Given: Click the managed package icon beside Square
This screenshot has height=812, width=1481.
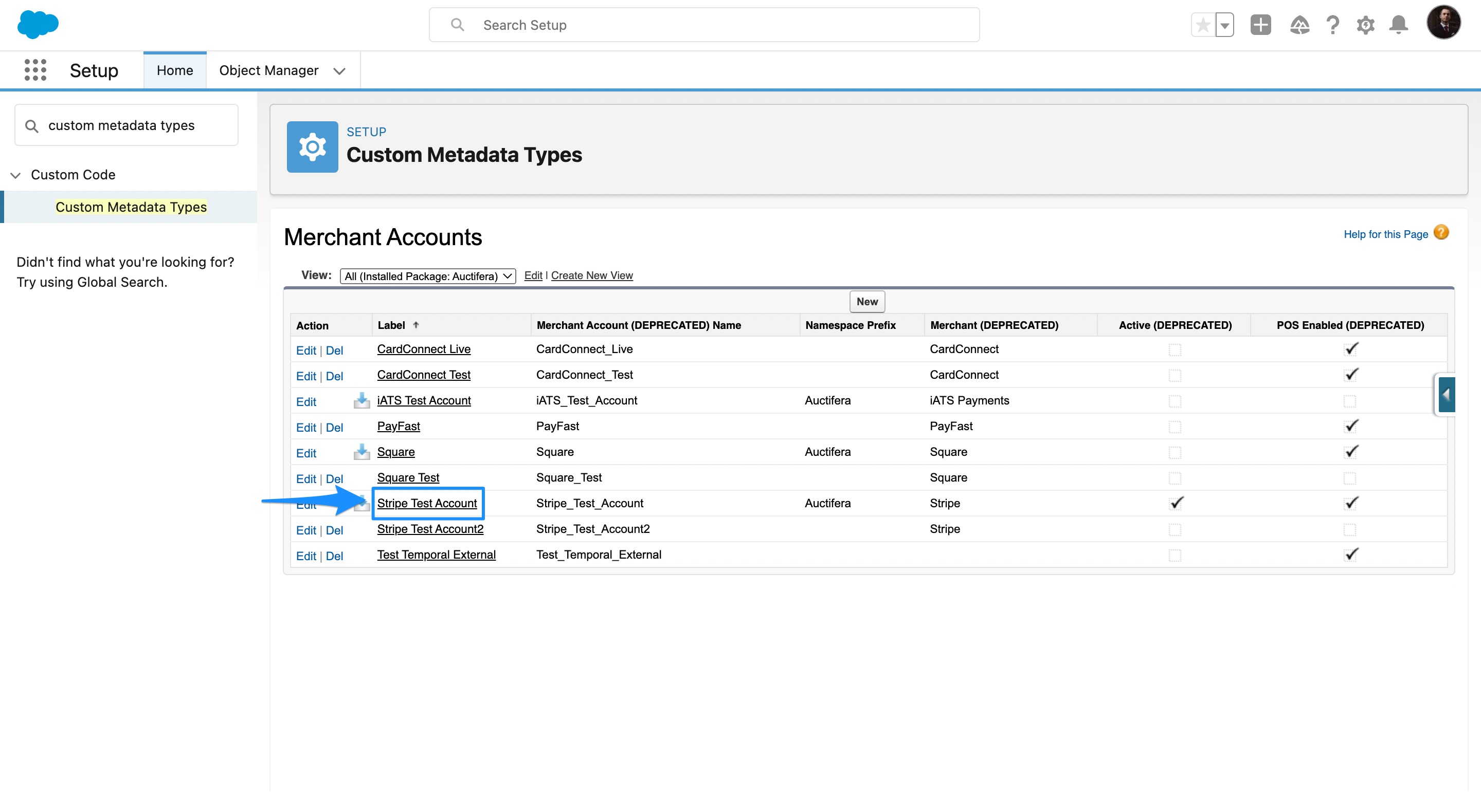Looking at the screenshot, I should (x=362, y=452).
